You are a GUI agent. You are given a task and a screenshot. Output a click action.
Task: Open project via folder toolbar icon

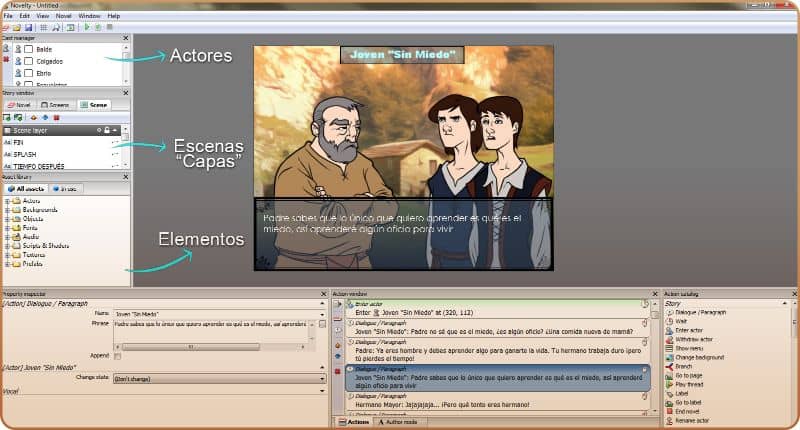click(x=17, y=28)
